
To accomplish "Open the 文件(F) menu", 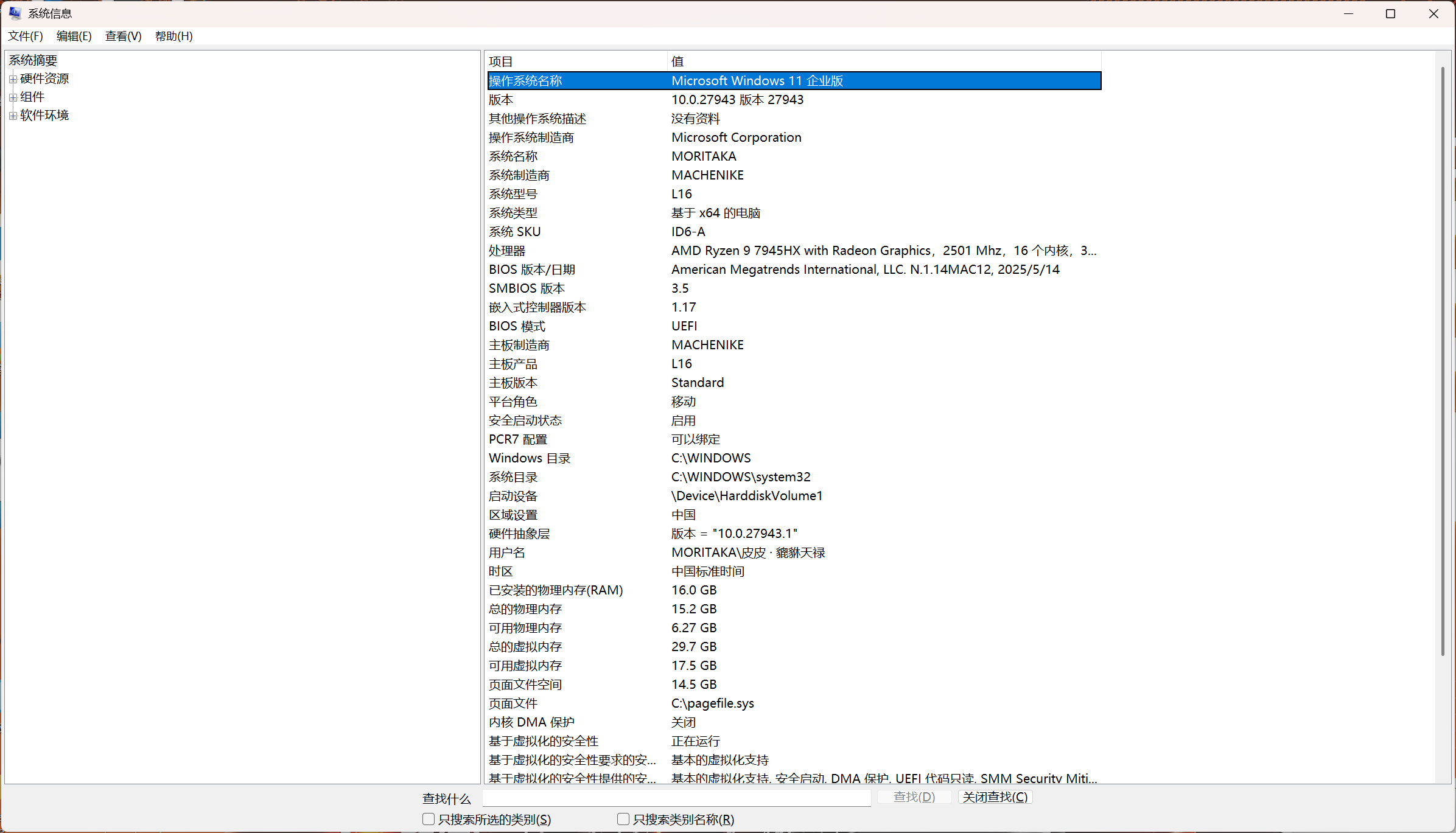I will pyautogui.click(x=25, y=36).
